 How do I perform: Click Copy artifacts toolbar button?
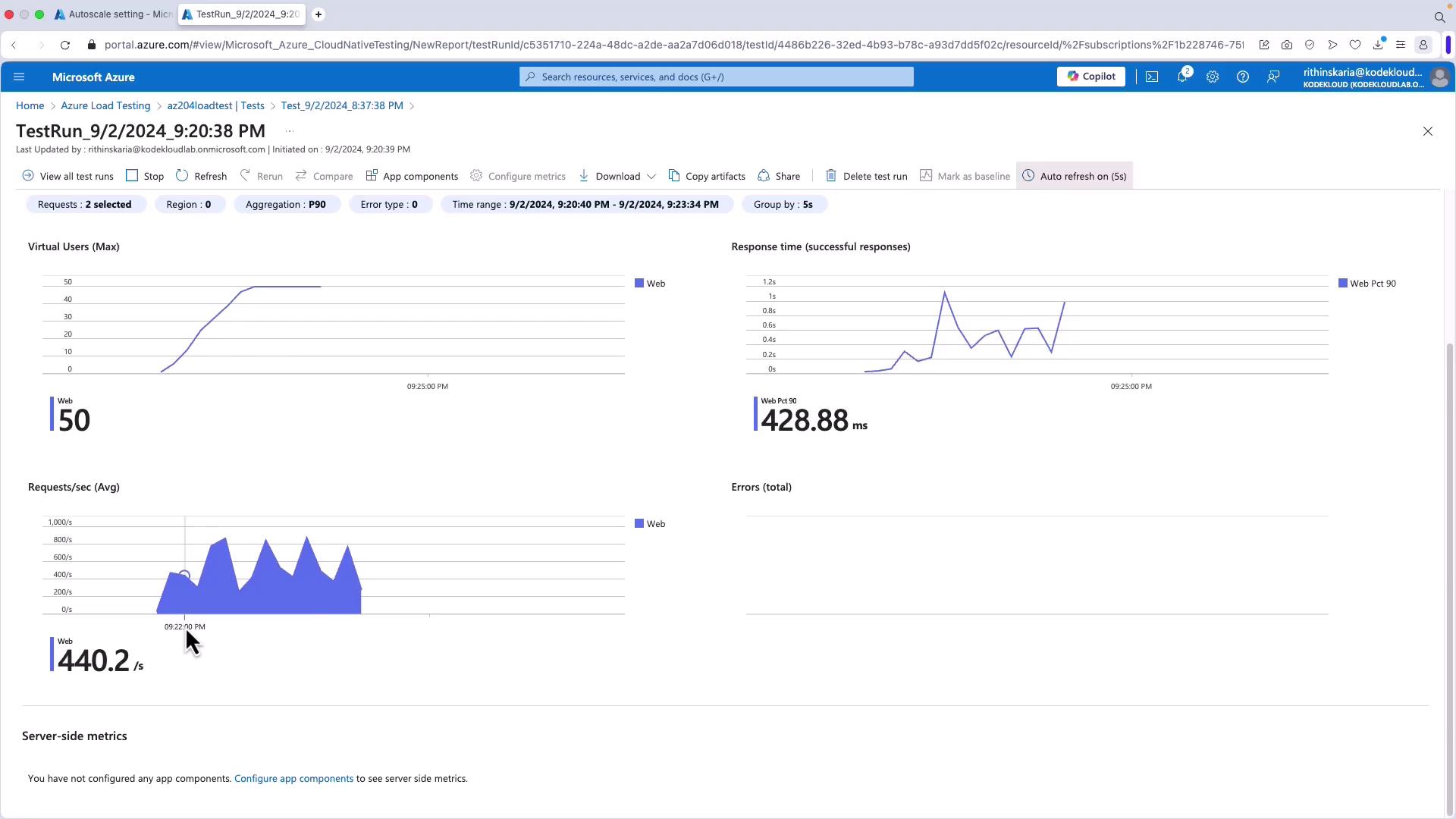click(707, 176)
